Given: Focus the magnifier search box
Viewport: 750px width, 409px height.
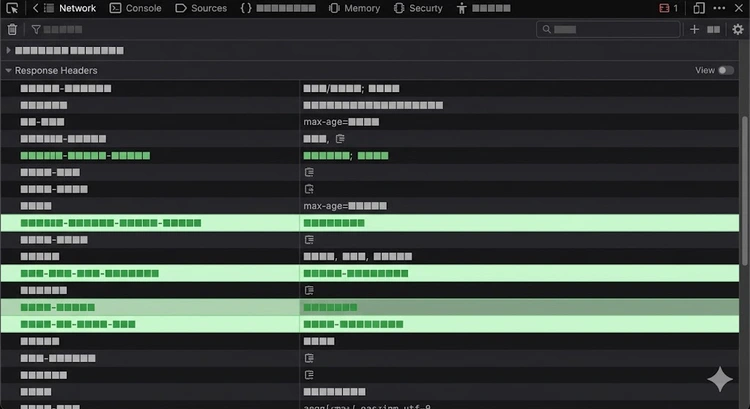Looking at the screenshot, I should click(x=608, y=30).
